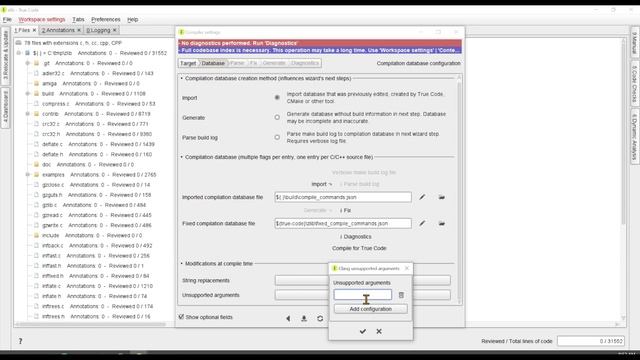Close the 2 Annotations tab
Viewport: 640px width, 360px height.
[79, 30]
